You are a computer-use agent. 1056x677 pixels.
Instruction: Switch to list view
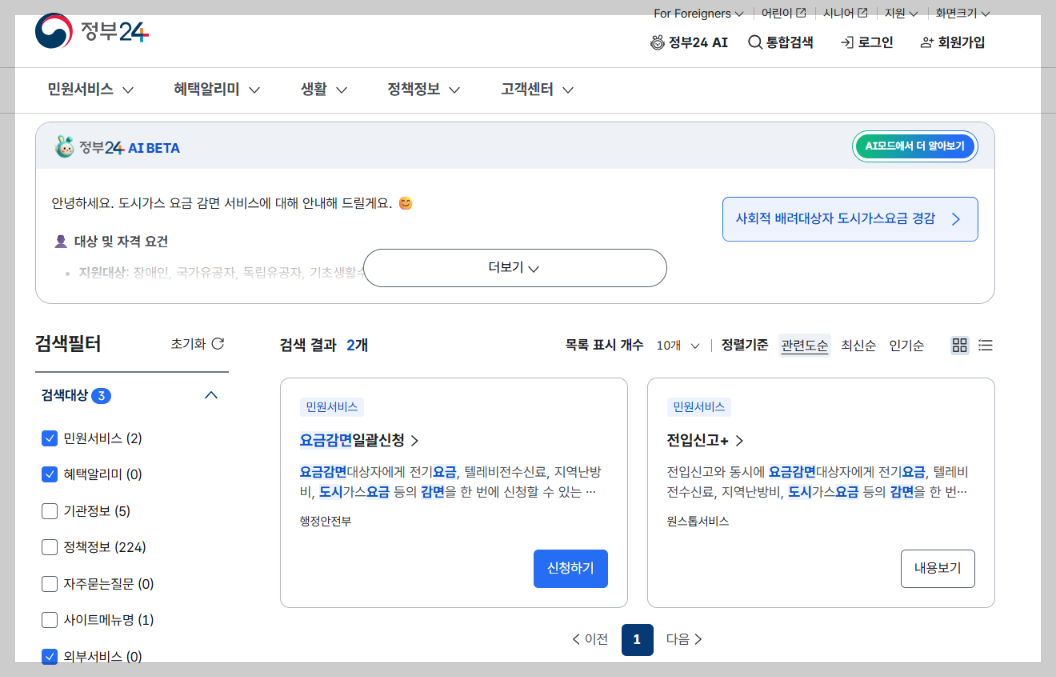click(985, 346)
